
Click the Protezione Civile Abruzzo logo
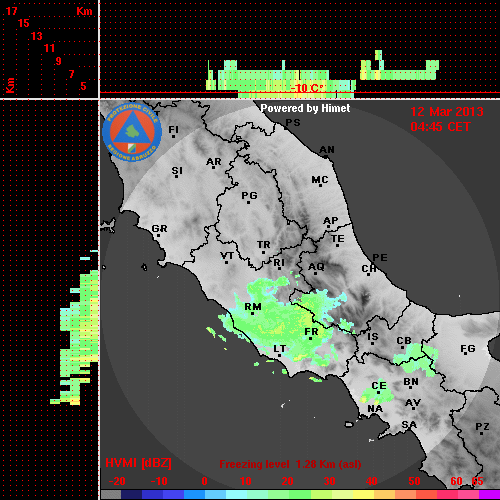[x=132, y=132]
